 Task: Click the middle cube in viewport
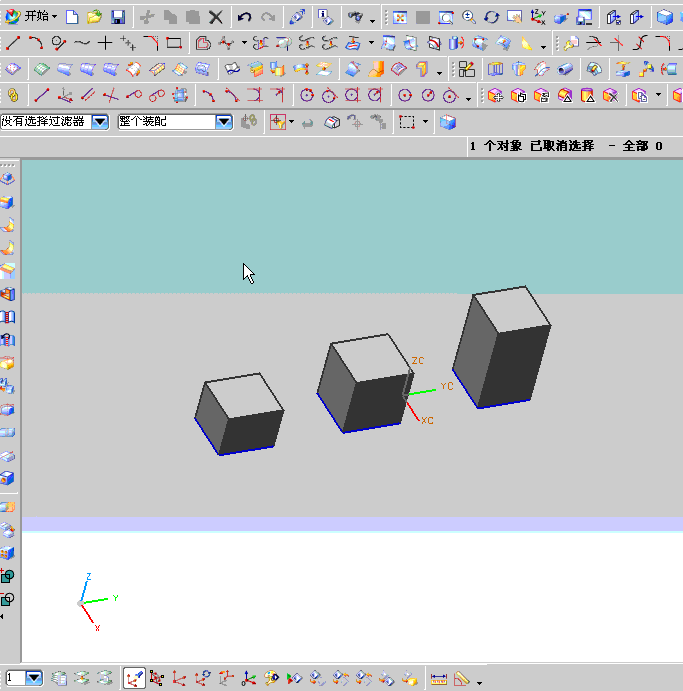(363, 385)
